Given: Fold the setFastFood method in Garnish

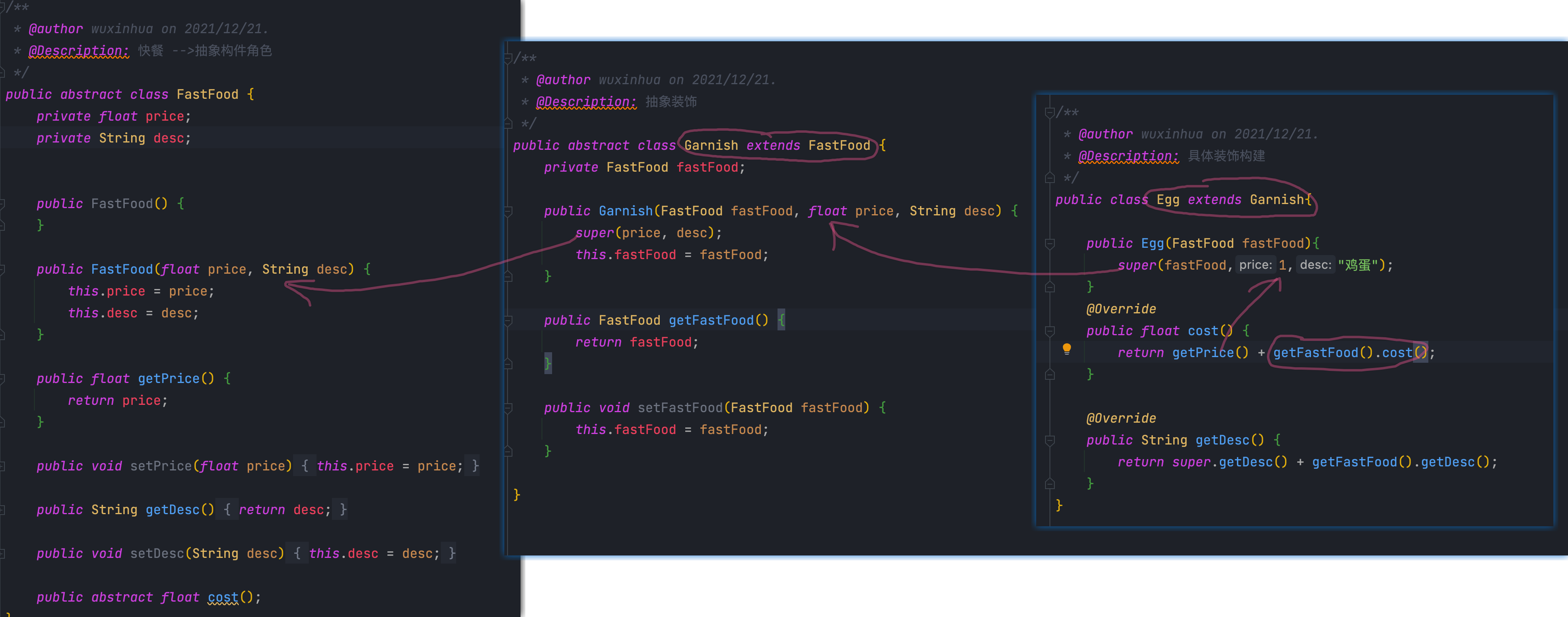Looking at the screenshot, I should [508, 408].
